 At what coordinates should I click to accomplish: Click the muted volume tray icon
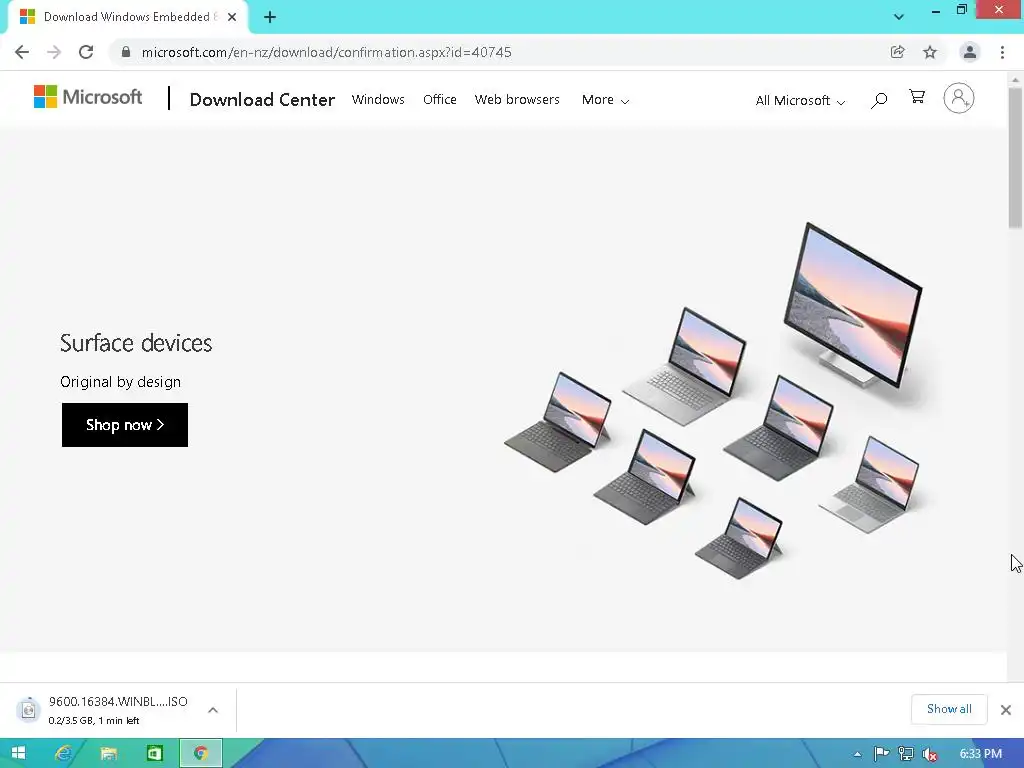pos(930,754)
